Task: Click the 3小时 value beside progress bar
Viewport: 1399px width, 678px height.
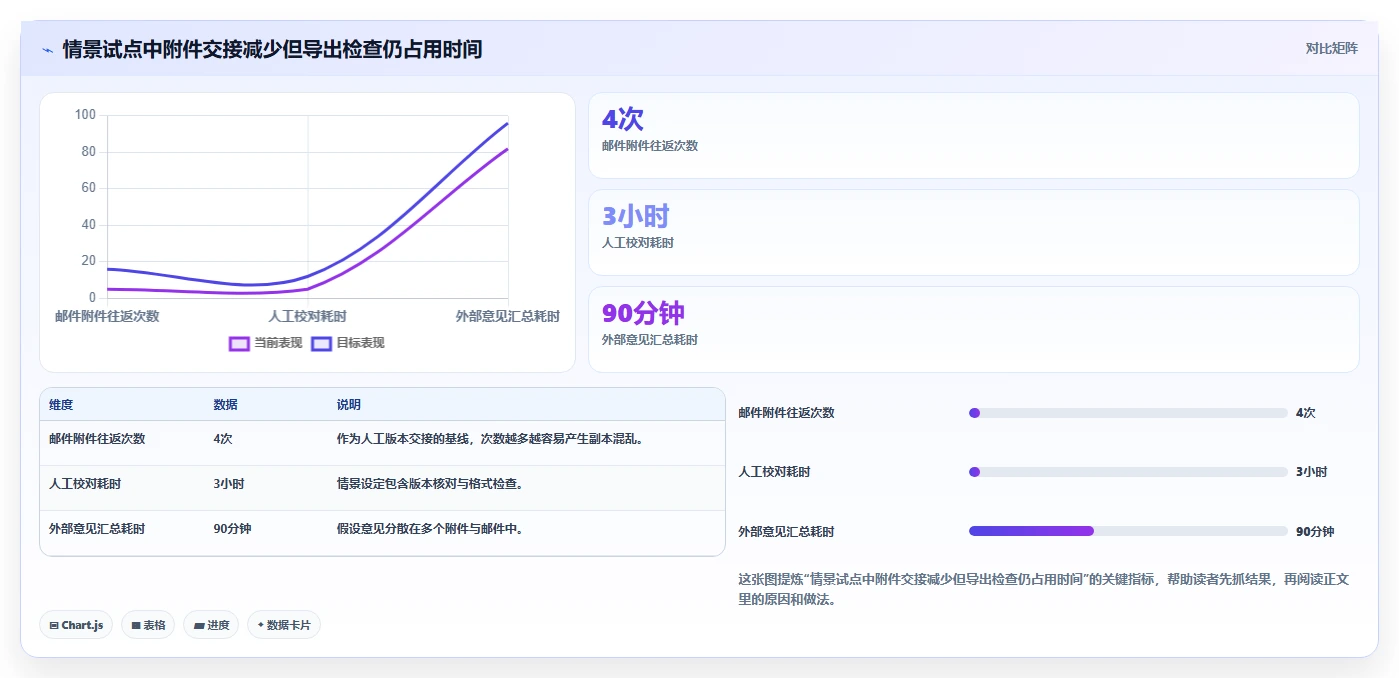Action: [x=1312, y=472]
